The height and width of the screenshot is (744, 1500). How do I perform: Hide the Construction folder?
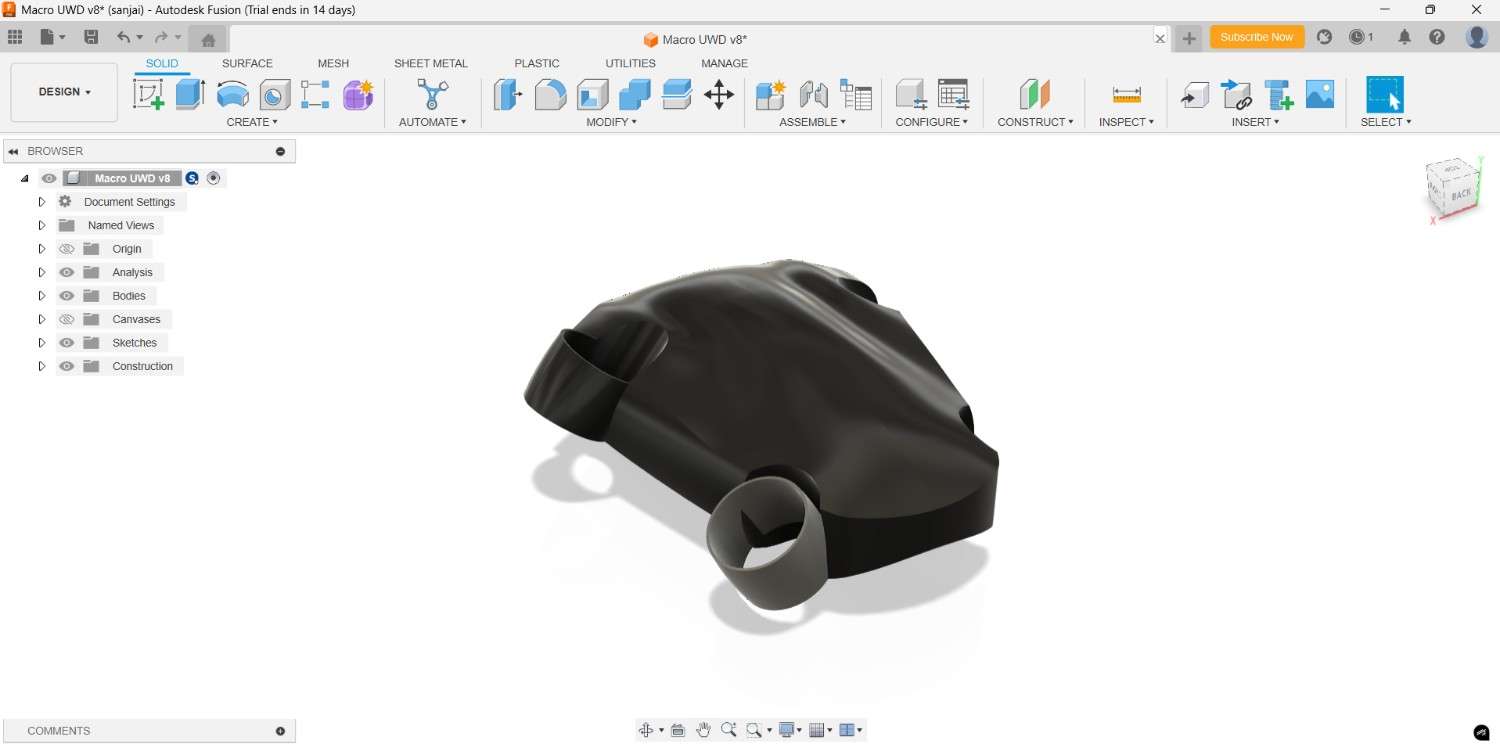[67, 366]
